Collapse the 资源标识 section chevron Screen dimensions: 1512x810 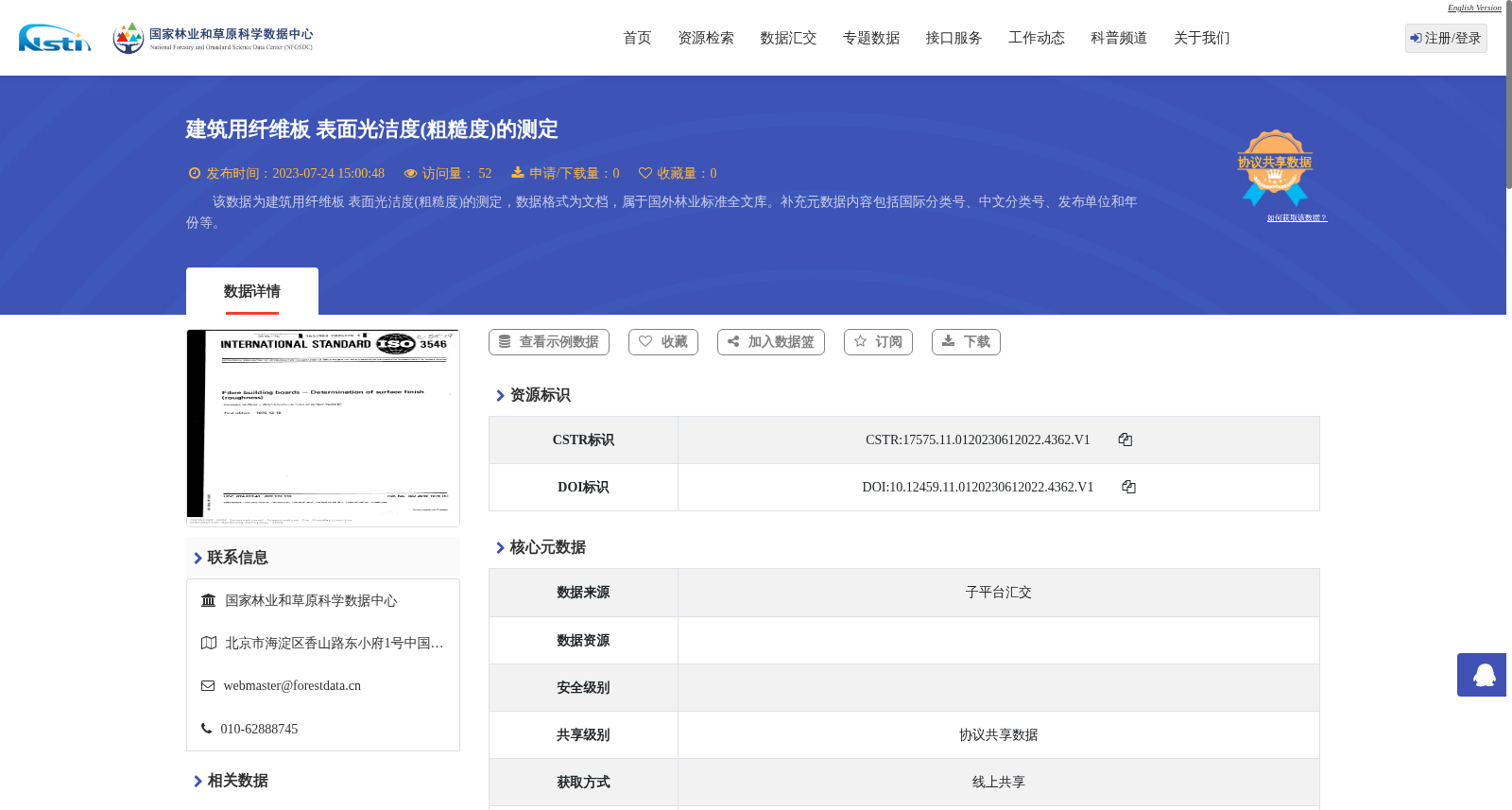[x=500, y=396]
